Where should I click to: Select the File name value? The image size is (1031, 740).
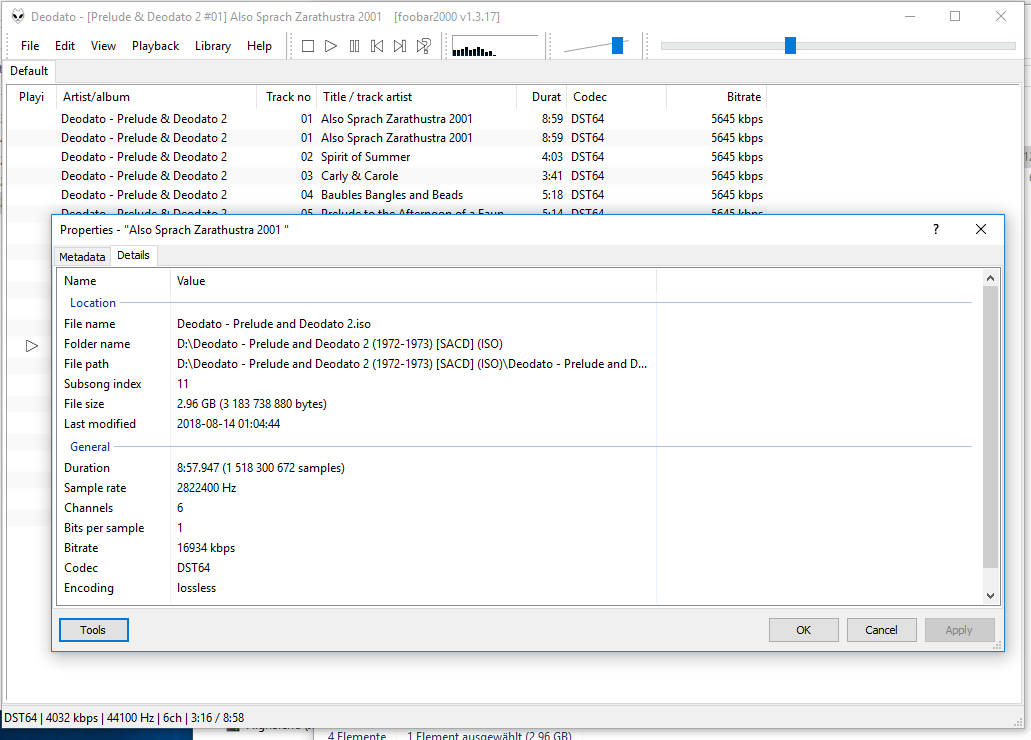click(274, 324)
